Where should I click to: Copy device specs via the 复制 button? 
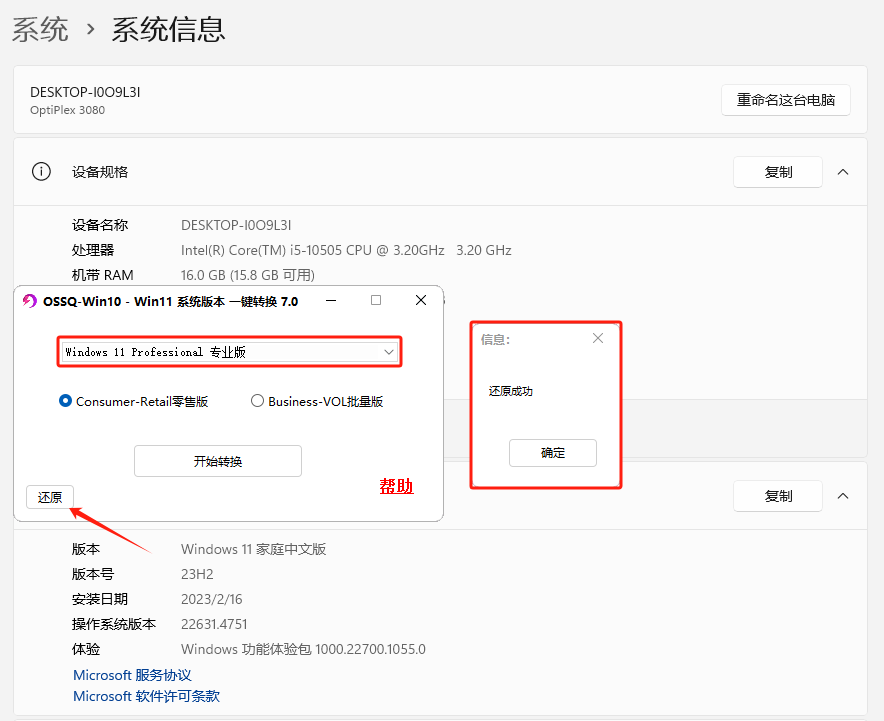[x=777, y=171]
